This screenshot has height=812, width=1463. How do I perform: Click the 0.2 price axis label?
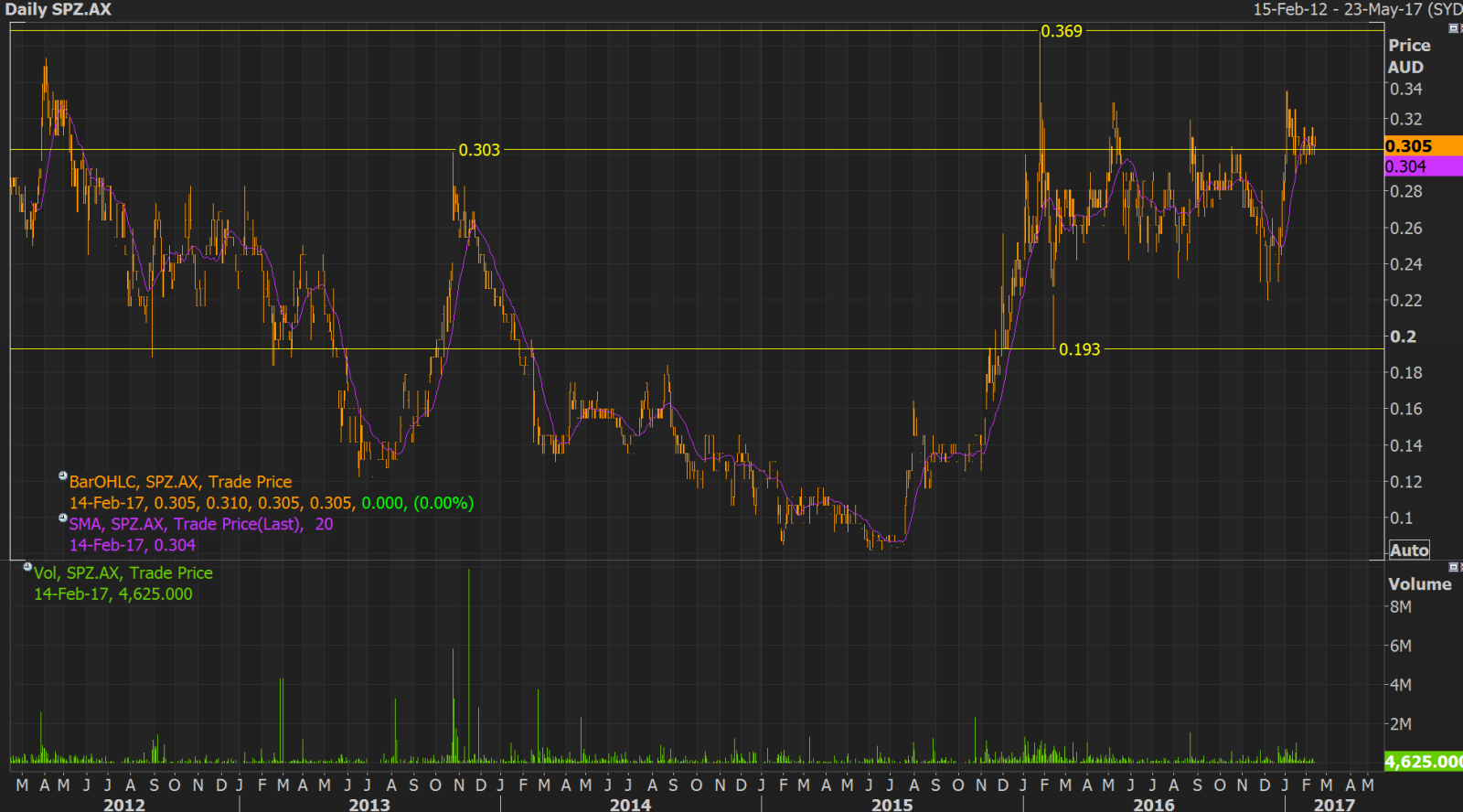pyautogui.click(x=1404, y=337)
